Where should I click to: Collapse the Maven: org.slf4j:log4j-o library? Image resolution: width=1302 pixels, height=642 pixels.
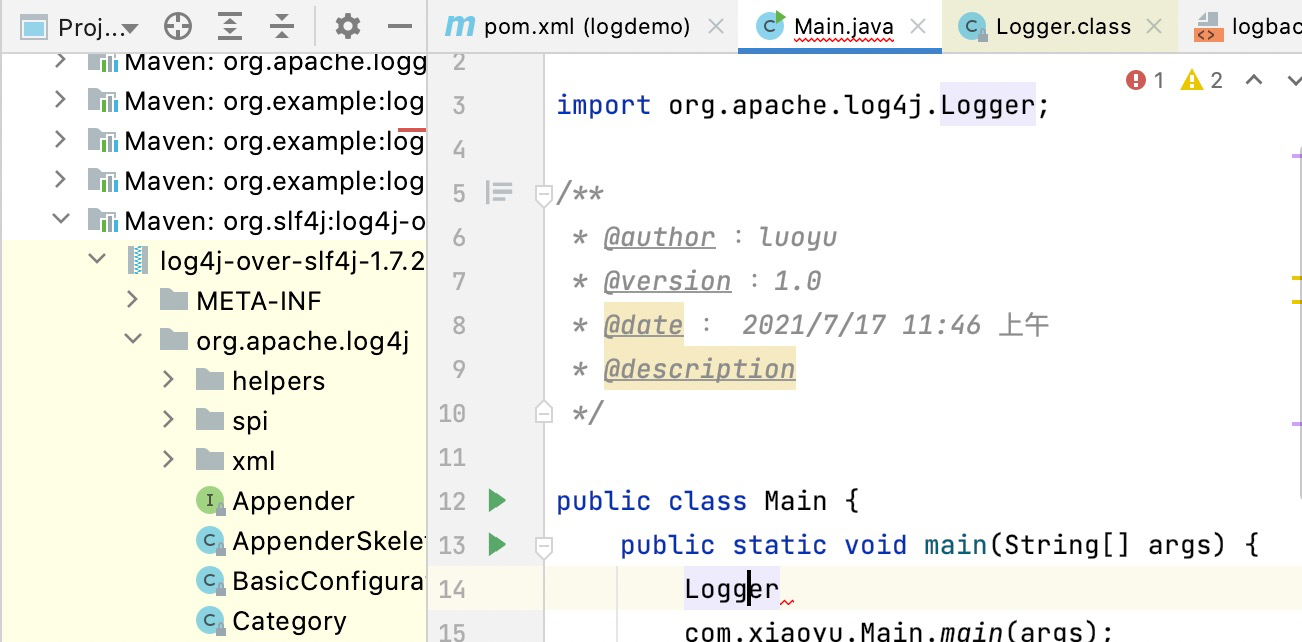click(61, 219)
